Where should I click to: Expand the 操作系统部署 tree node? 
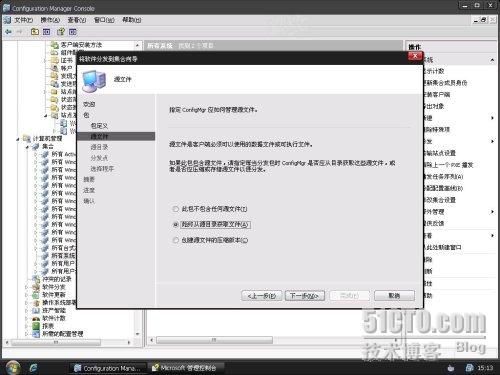click(27, 303)
